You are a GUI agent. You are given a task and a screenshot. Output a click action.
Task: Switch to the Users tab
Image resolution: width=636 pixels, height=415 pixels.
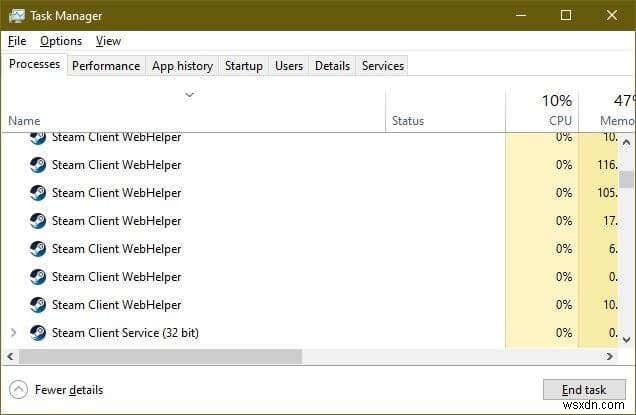tap(289, 66)
